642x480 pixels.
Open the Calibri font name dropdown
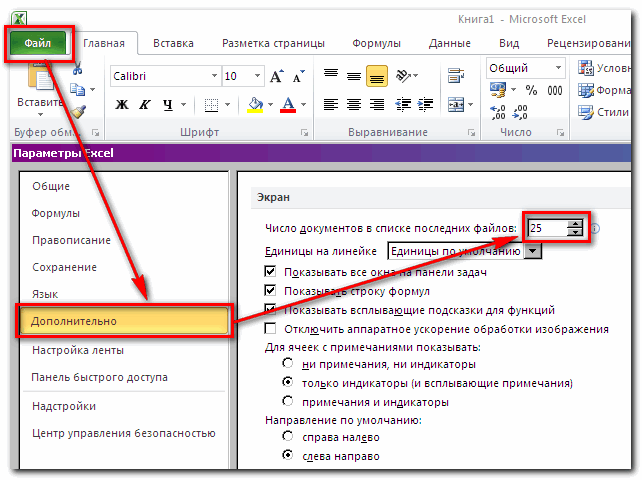pos(214,76)
